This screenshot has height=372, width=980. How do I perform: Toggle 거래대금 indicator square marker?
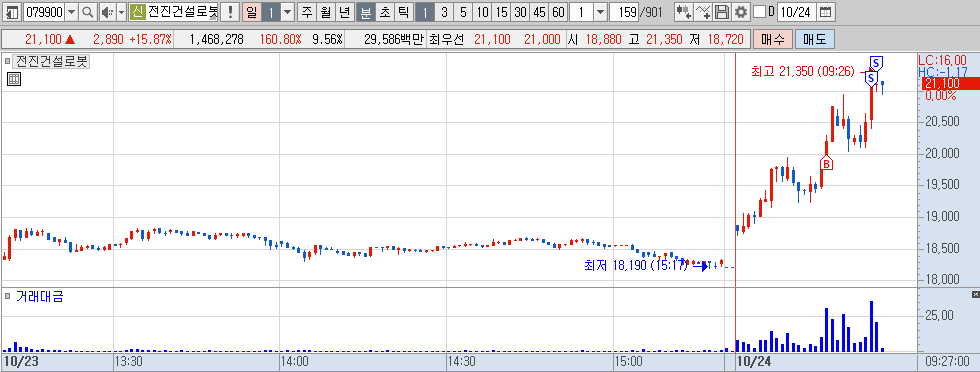[x=8, y=296]
